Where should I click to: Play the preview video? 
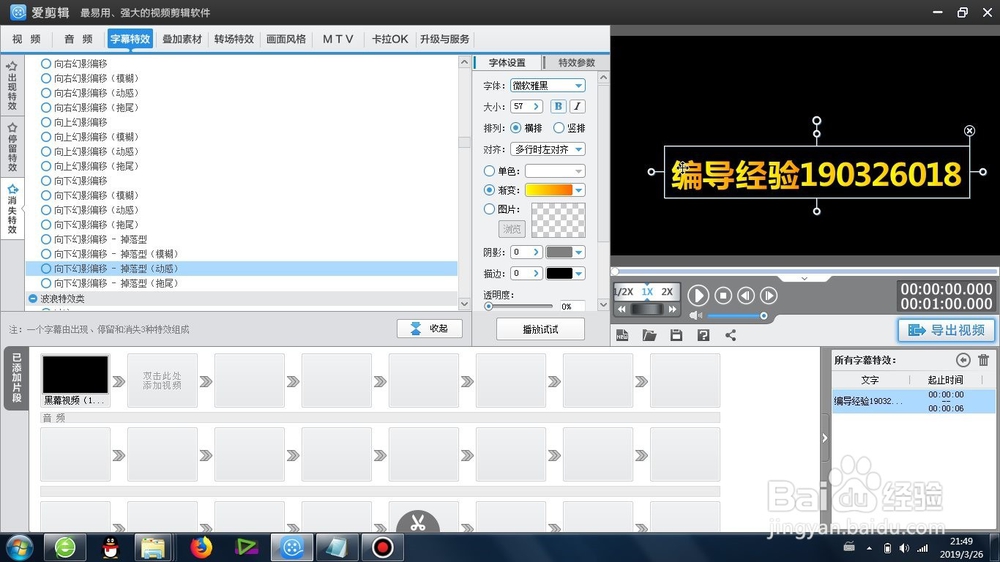pyautogui.click(x=698, y=295)
